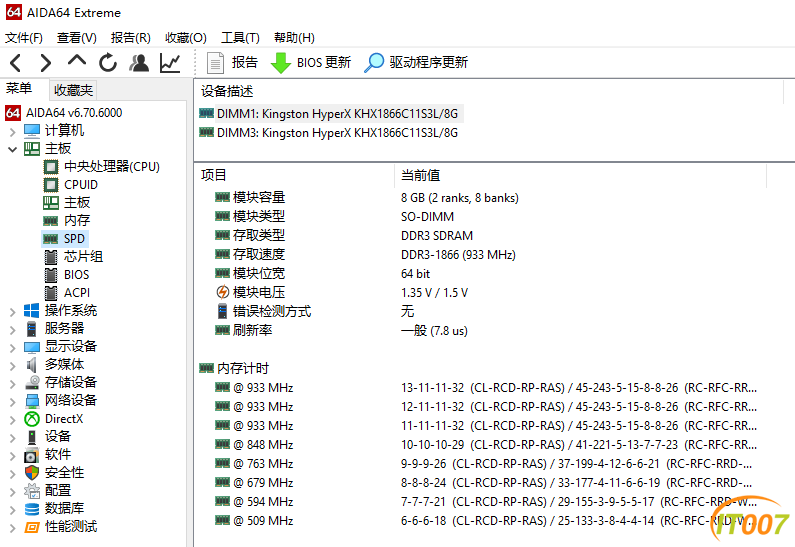This screenshot has width=795, height=547.
Task: Open the 工具(T) menu
Action: click(x=240, y=38)
